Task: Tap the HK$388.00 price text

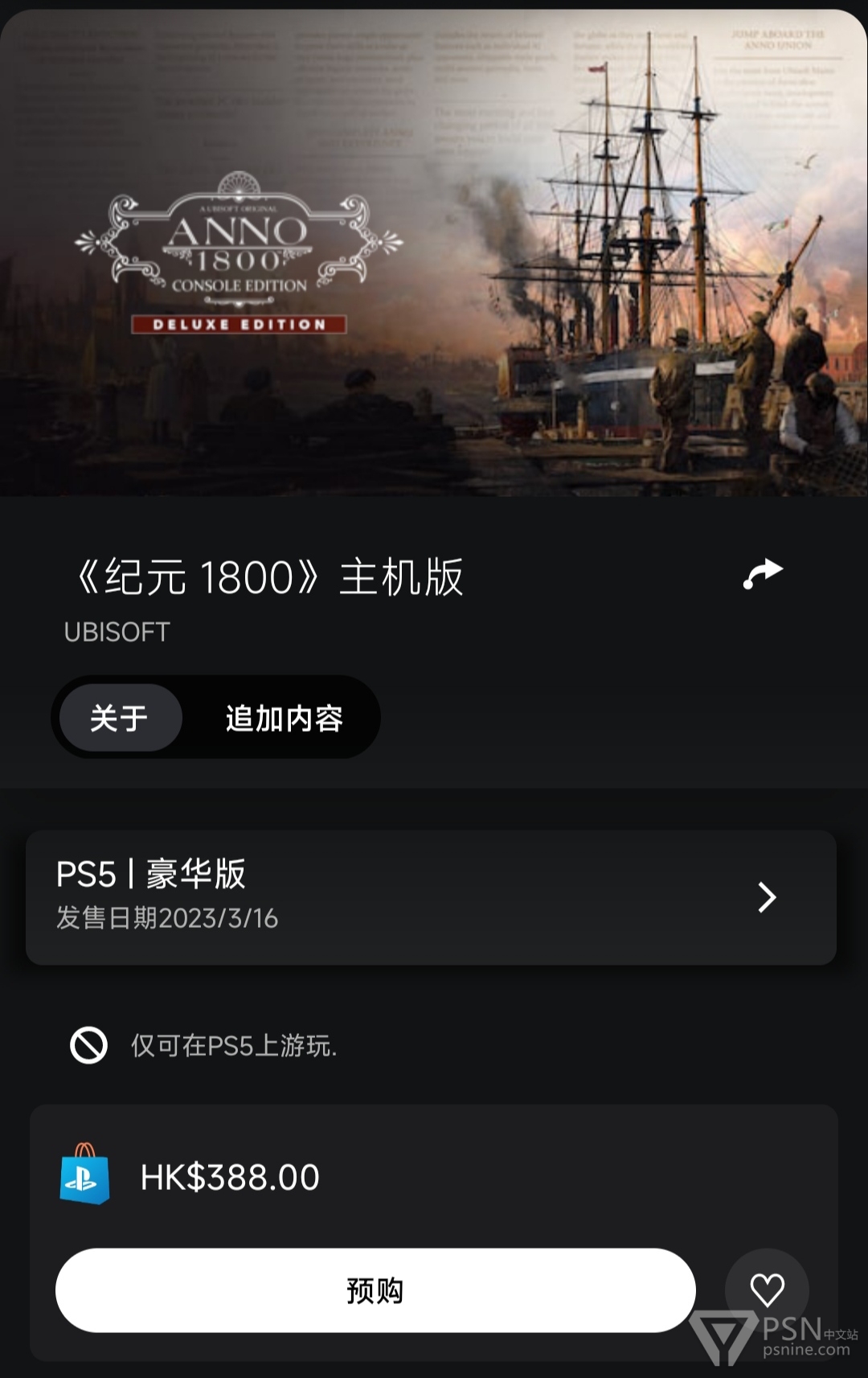Action: 230,1178
